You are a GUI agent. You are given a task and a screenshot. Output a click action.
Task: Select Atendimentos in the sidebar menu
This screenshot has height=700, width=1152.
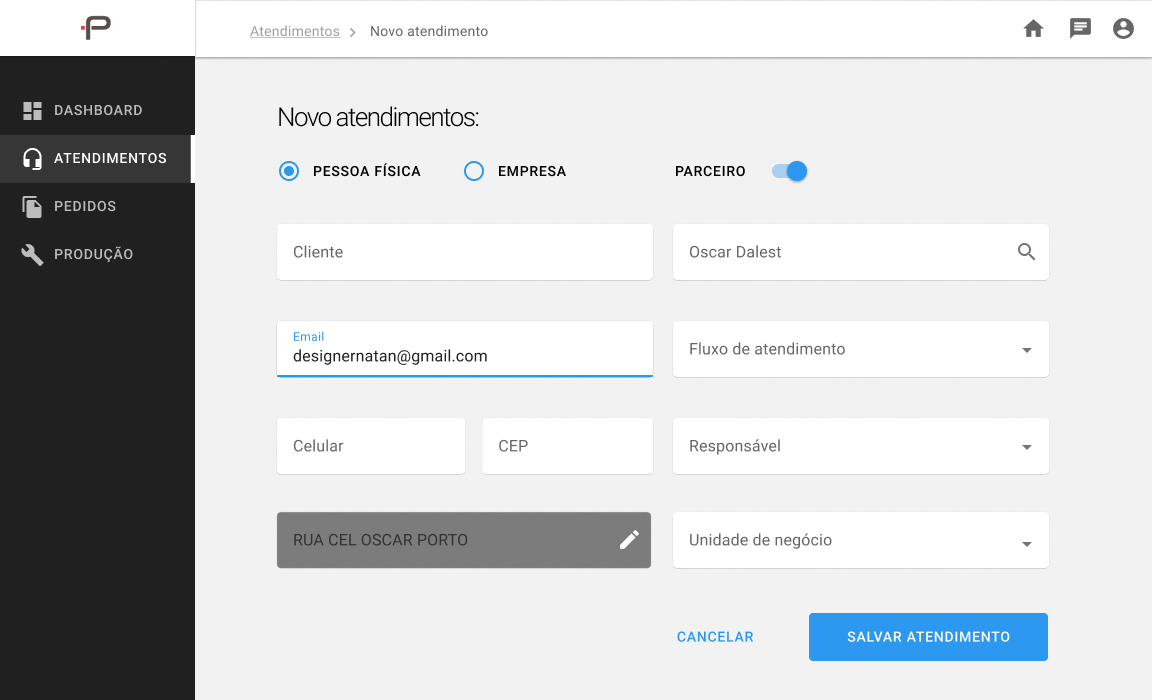pyautogui.click(x=97, y=159)
